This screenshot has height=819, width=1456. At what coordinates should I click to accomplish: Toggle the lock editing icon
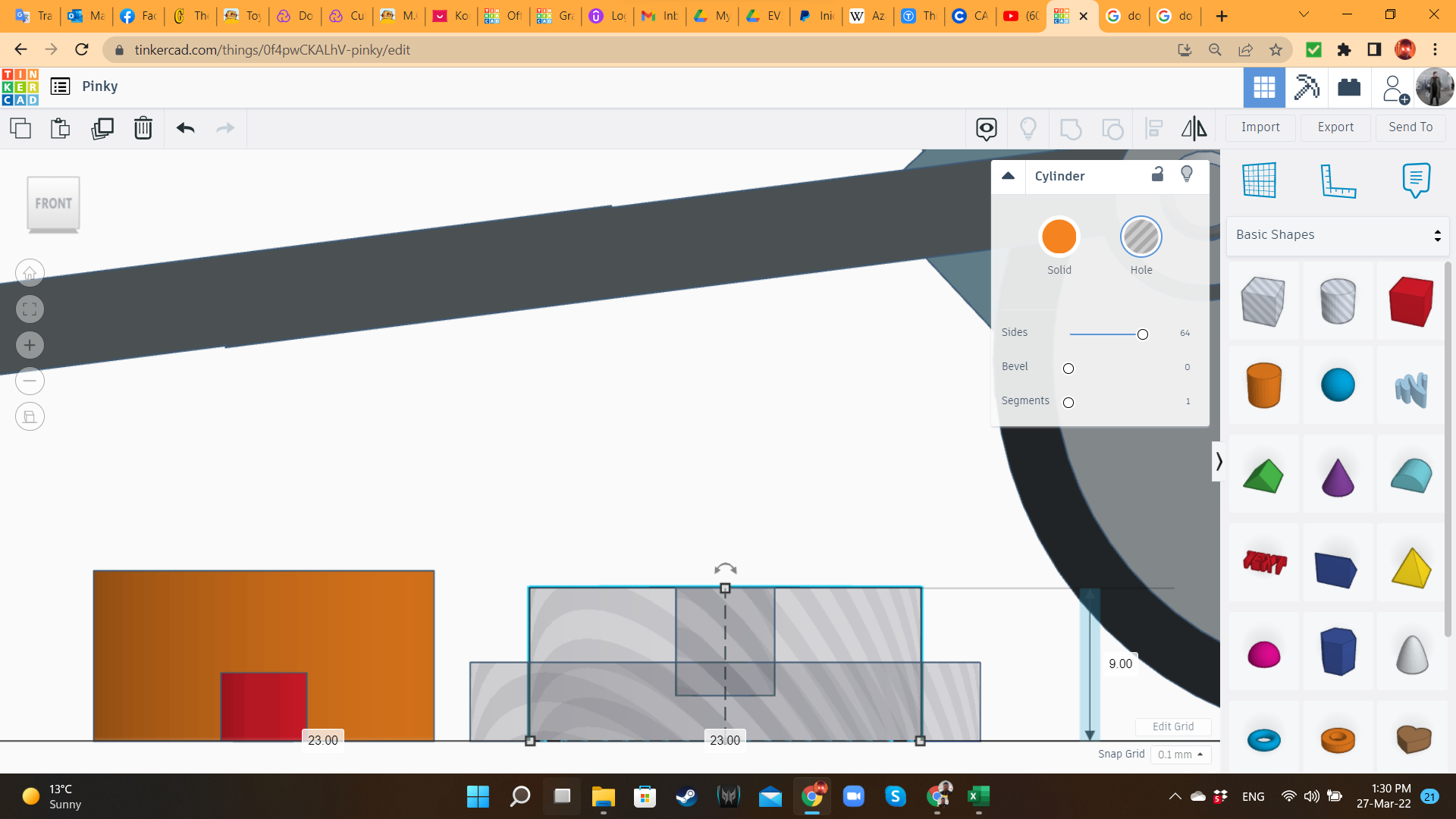[x=1157, y=174]
